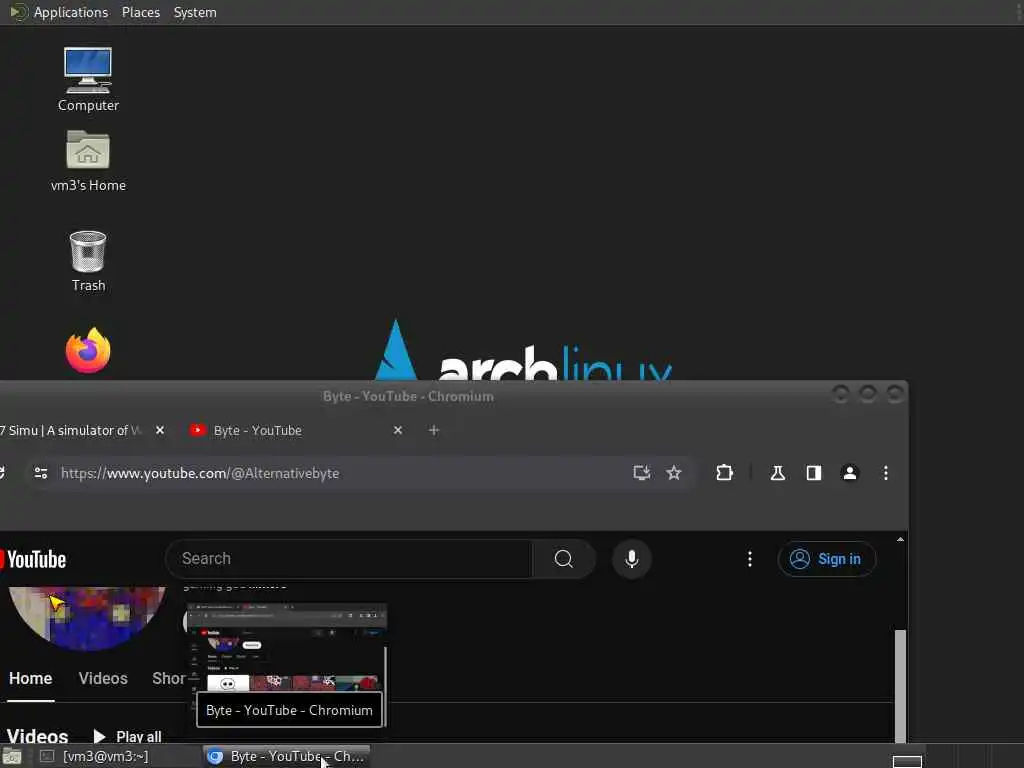Select the channel Home tab

click(x=31, y=679)
